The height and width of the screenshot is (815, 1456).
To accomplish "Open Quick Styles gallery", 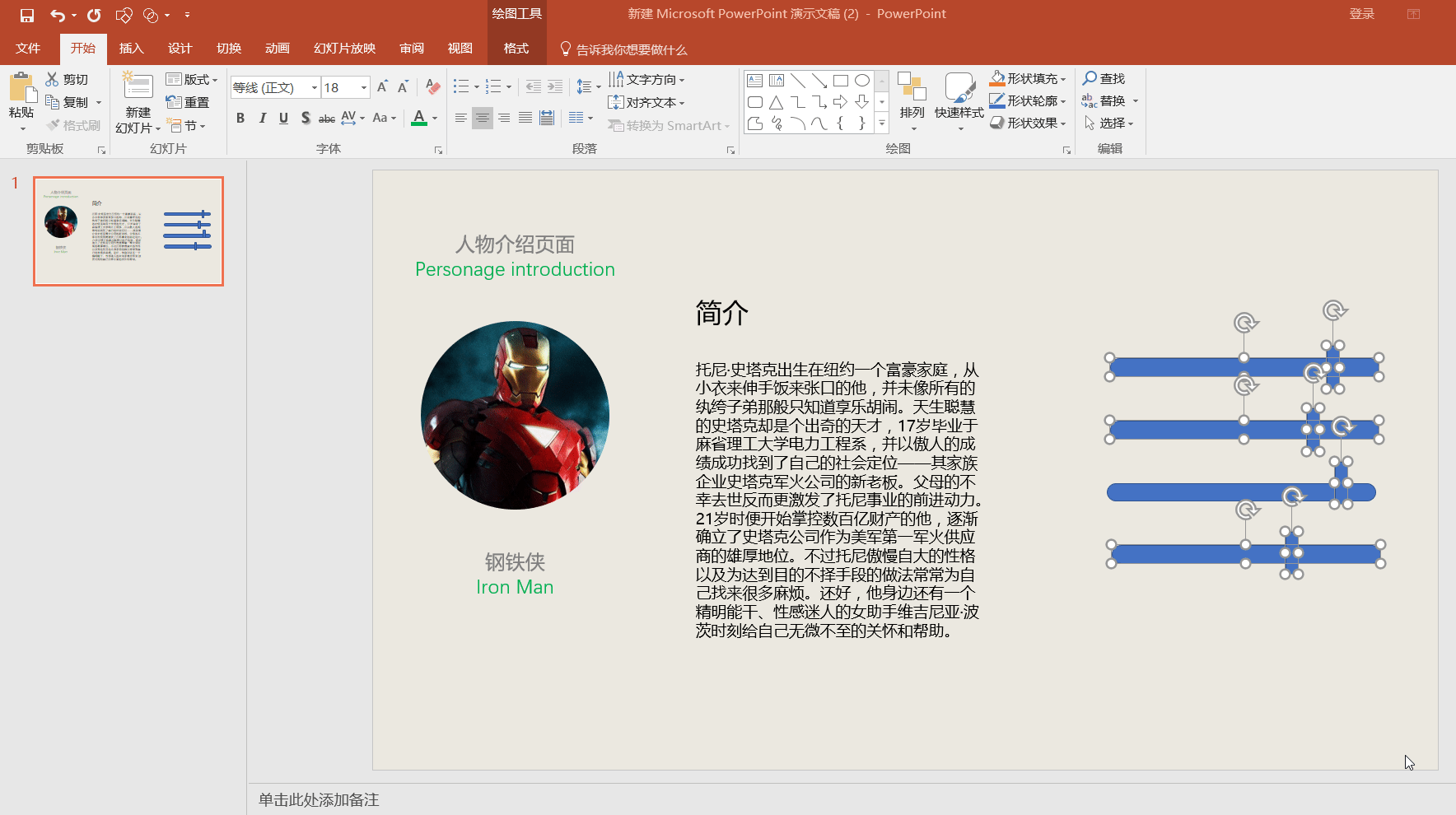I will [x=959, y=101].
